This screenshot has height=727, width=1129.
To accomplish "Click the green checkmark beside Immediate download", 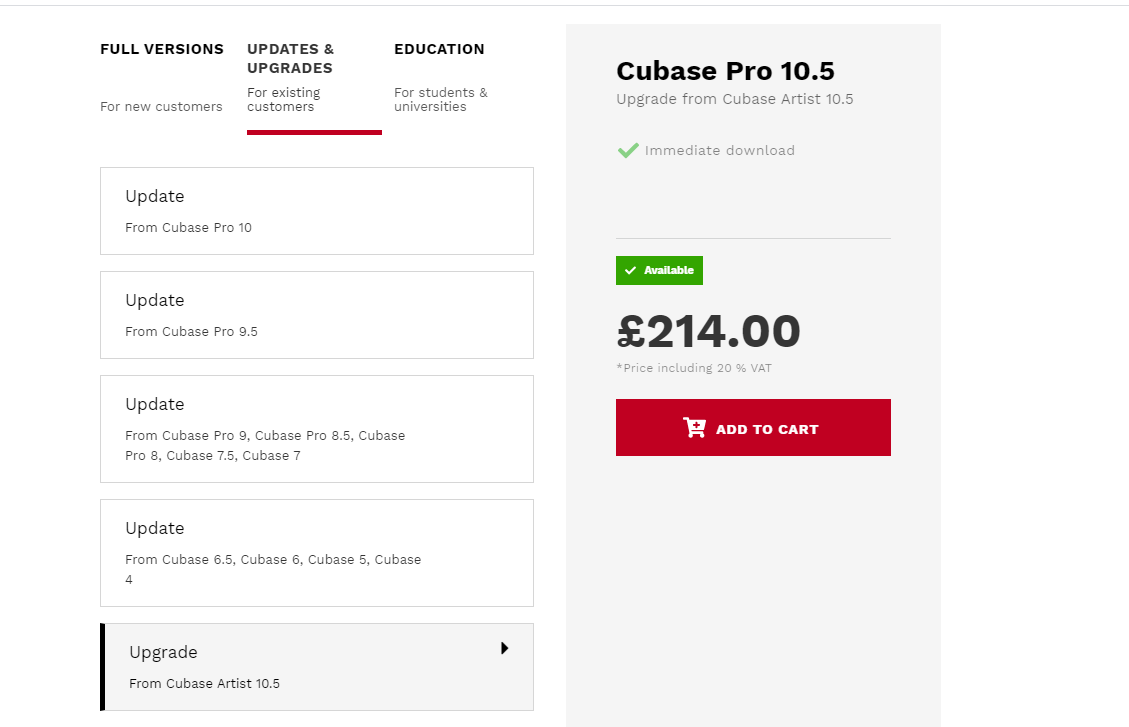I will click(x=628, y=151).
